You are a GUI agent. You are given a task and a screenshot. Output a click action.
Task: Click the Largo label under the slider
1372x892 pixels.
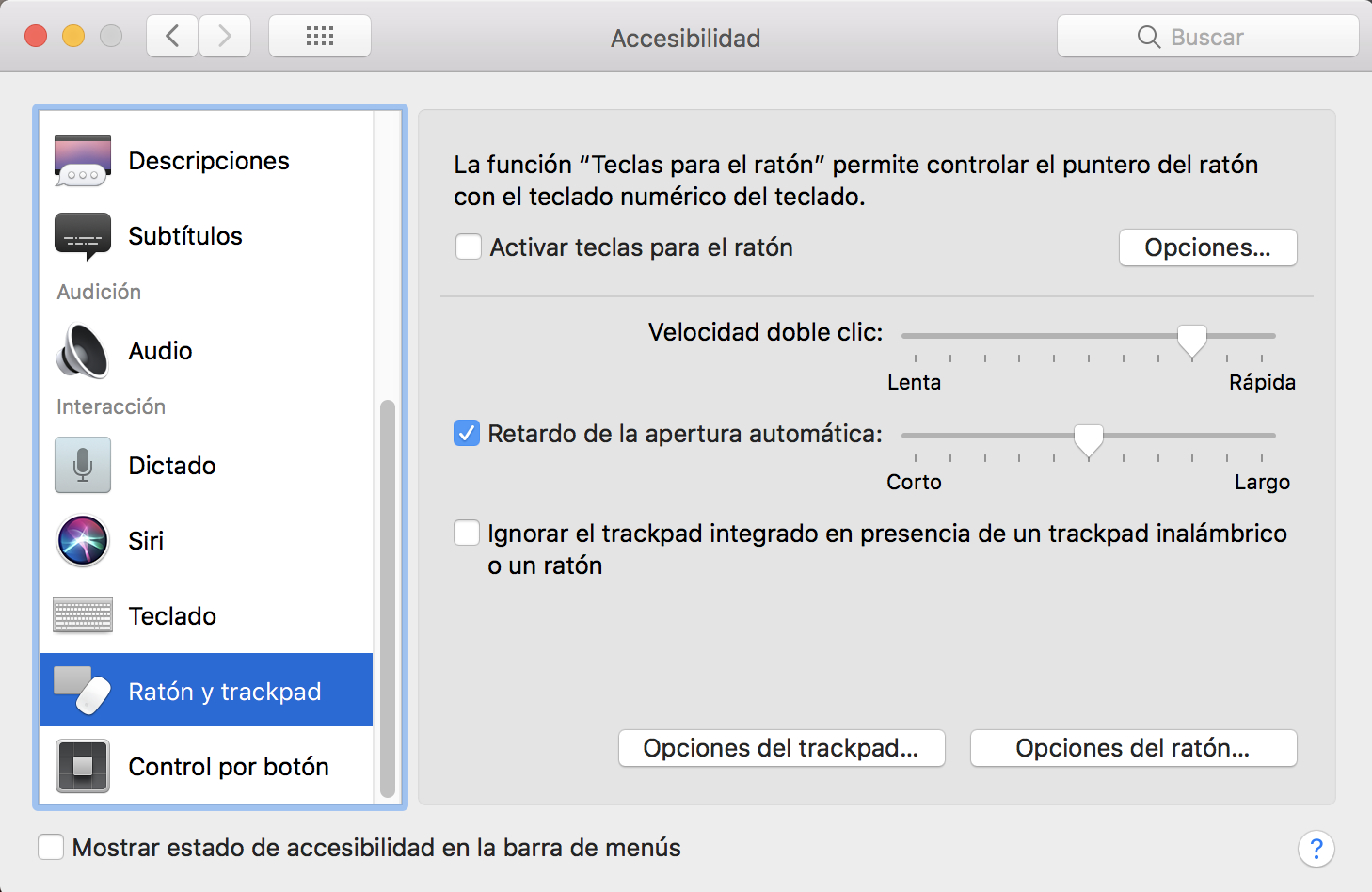pos(1262,482)
